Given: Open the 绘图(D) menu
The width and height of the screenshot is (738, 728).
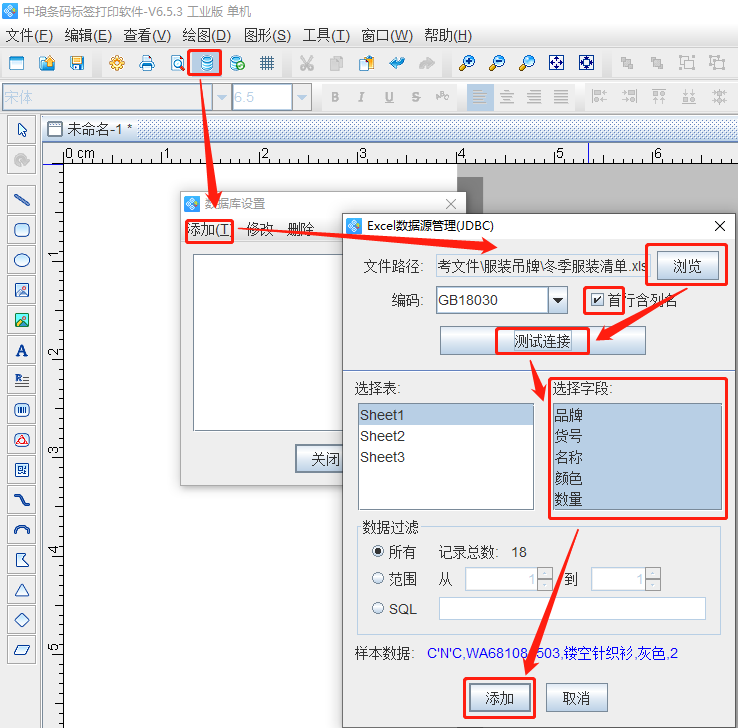Looking at the screenshot, I should coord(207,35).
